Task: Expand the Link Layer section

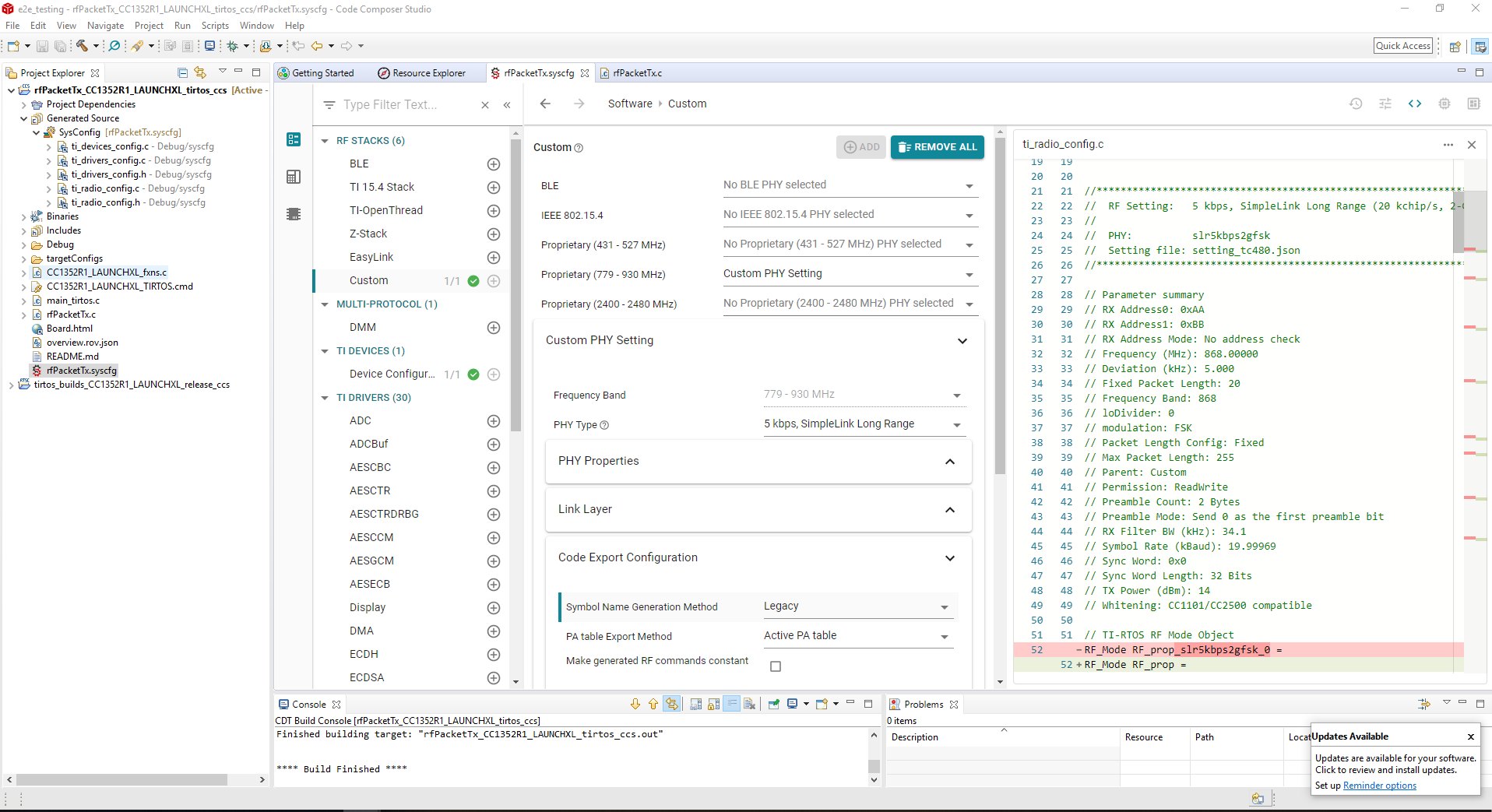Action: tap(949, 510)
